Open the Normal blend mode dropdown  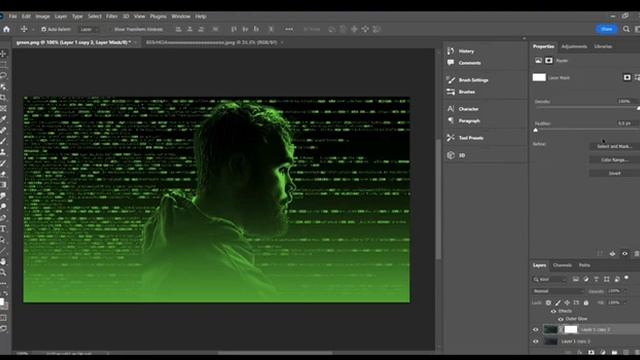558,291
